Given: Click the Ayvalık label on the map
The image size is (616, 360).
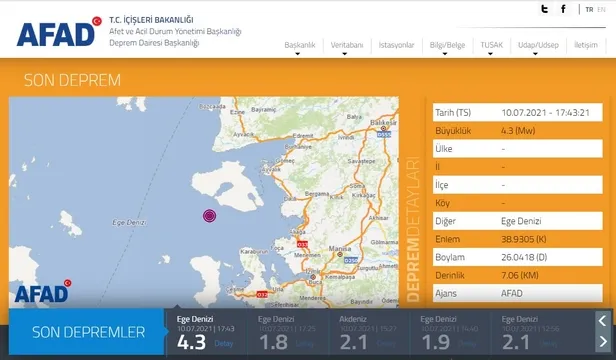Looking at the screenshot, I should click(271, 170).
